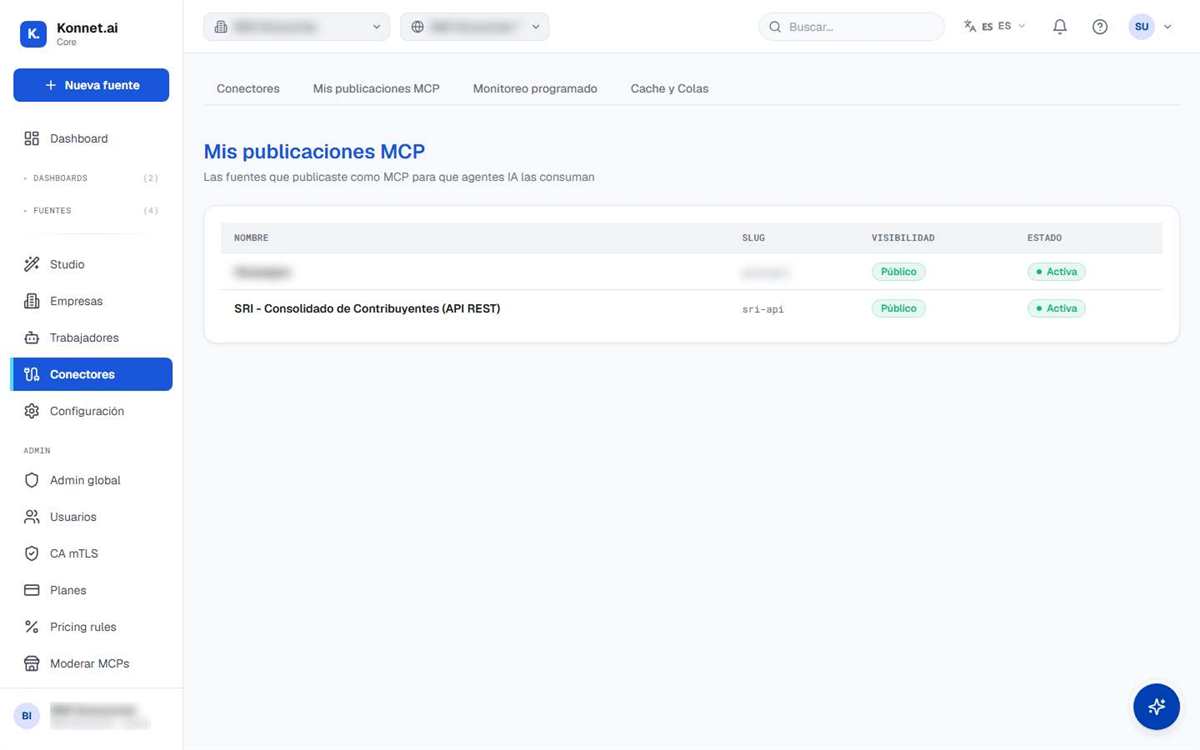
Task: Click the Empresas building icon
Action: tap(31, 301)
